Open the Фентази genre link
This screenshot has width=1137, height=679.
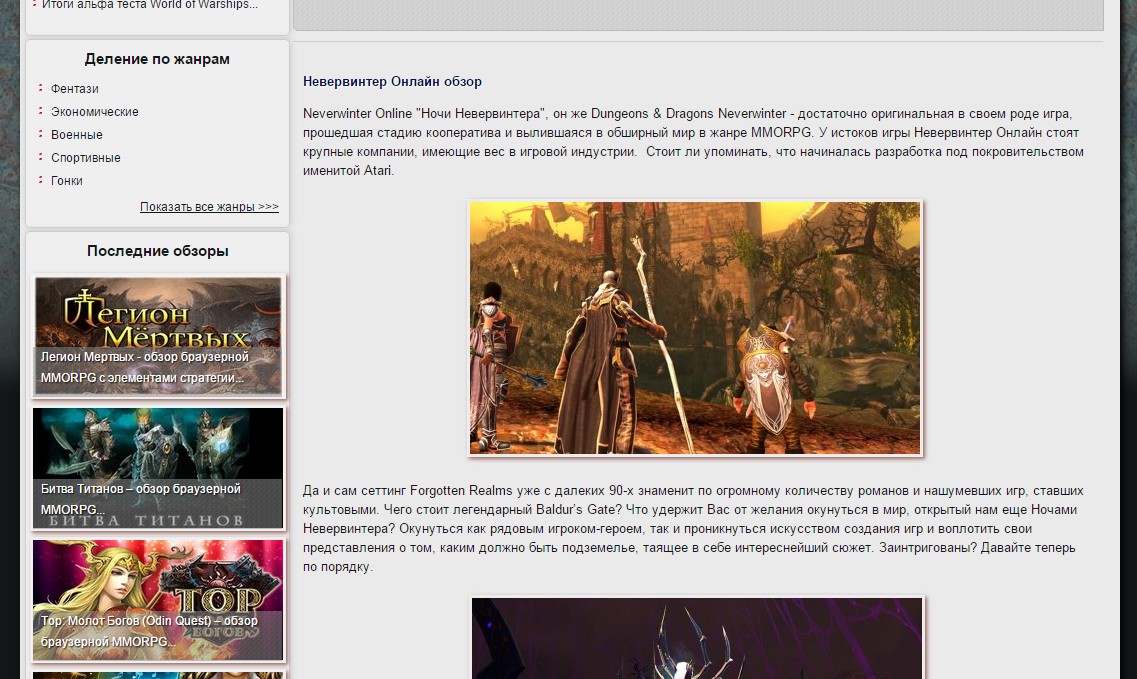tap(75, 89)
